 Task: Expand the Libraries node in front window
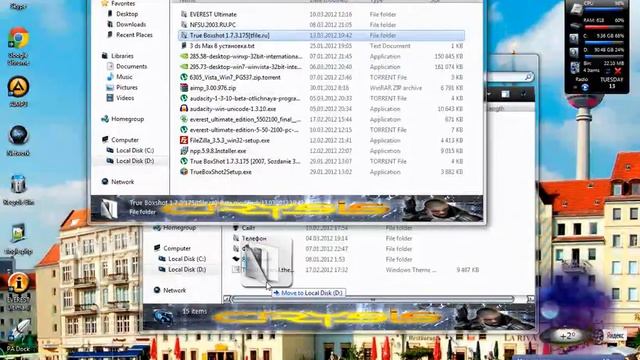122,56
